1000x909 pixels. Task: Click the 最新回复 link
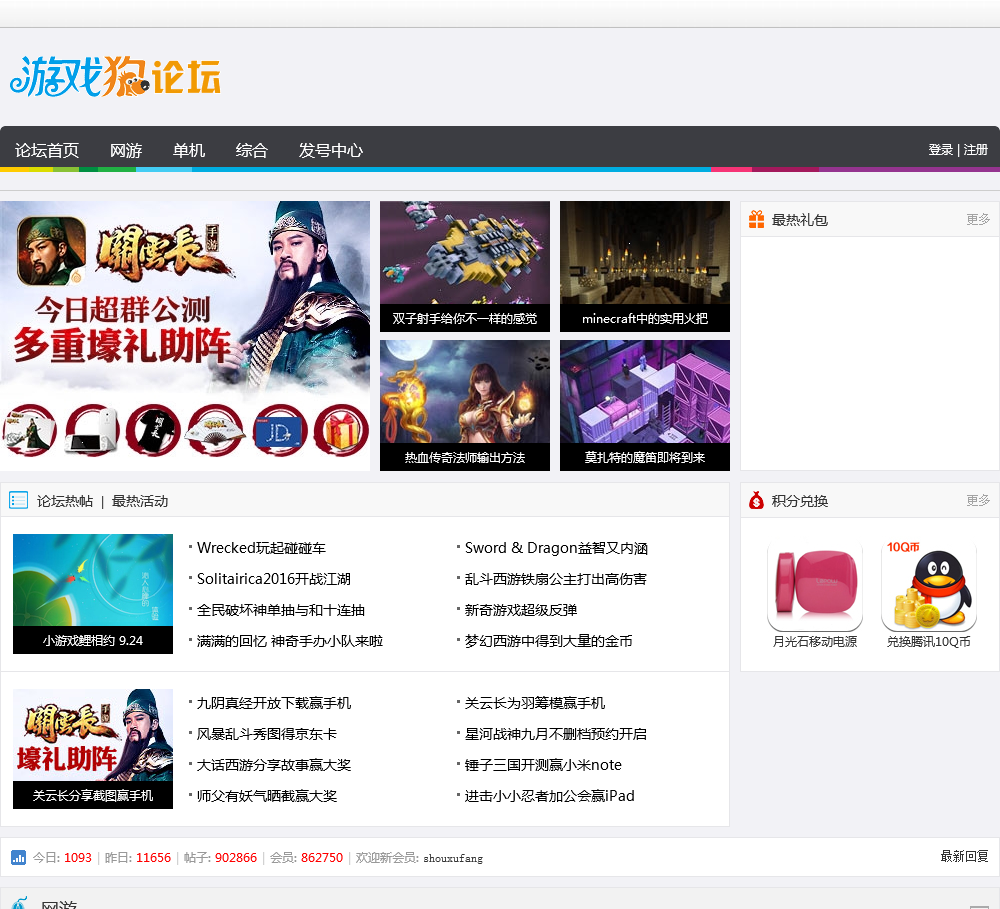[964, 856]
